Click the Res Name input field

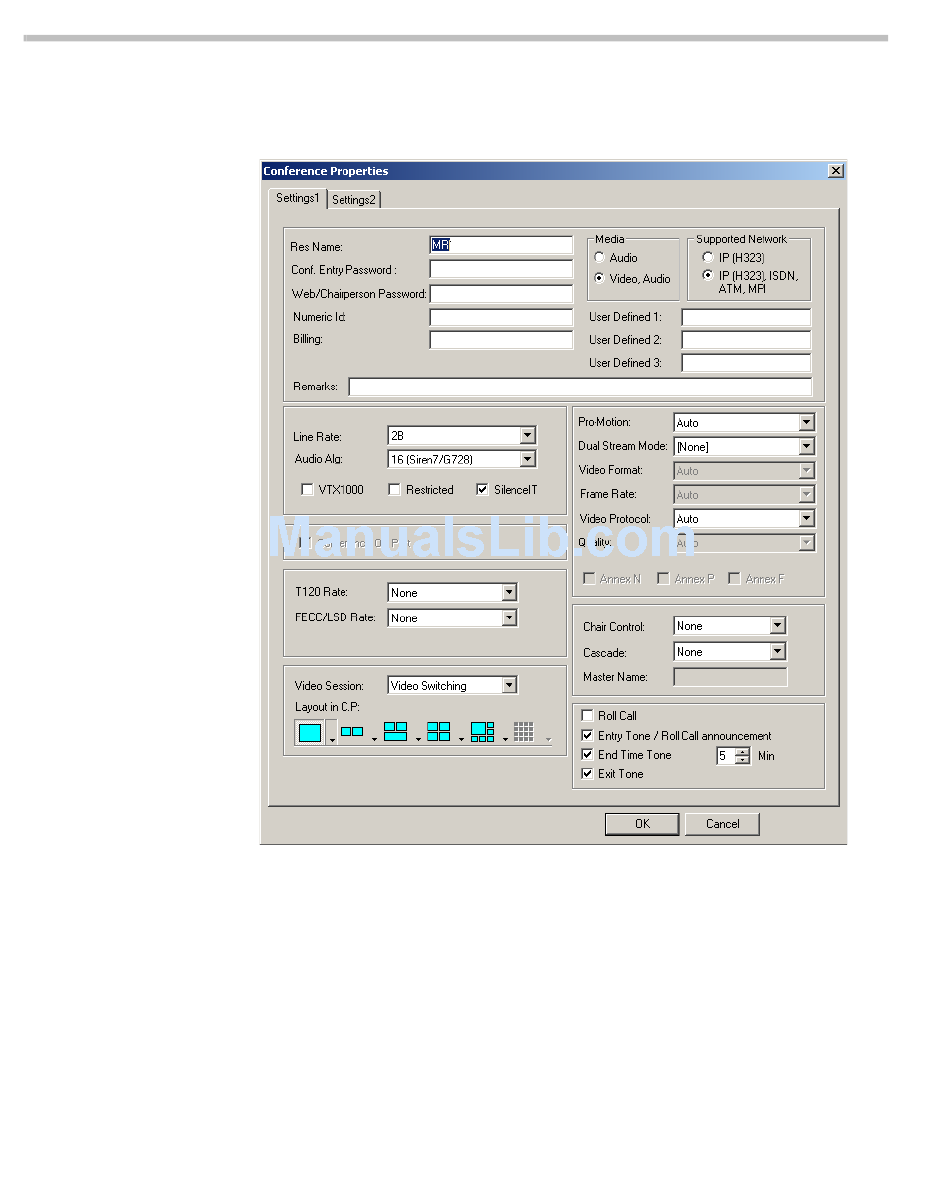(x=501, y=244)
